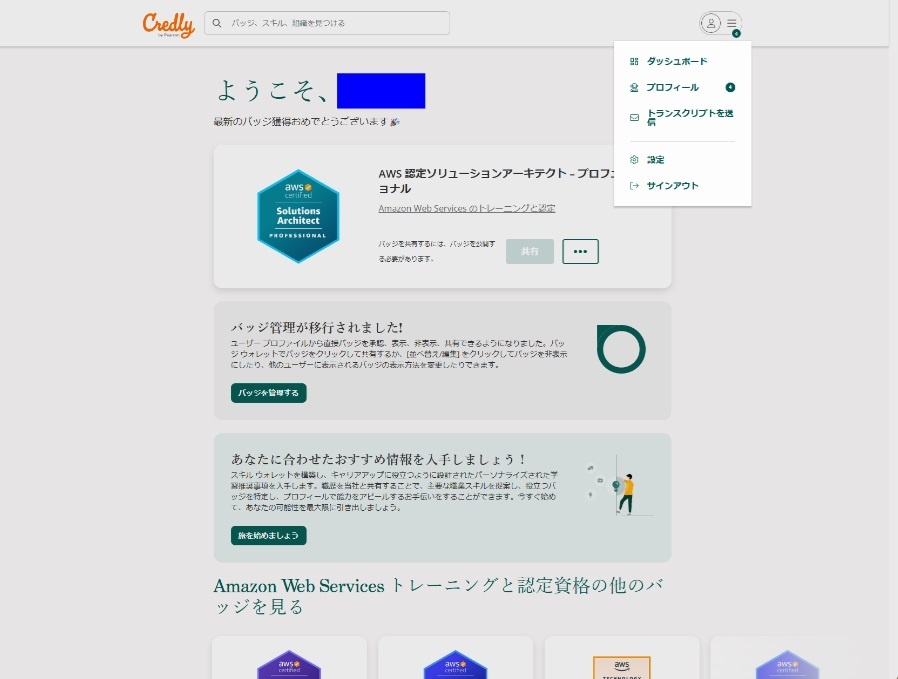Click the notification dot on hamburger menu

coord(736,33)
